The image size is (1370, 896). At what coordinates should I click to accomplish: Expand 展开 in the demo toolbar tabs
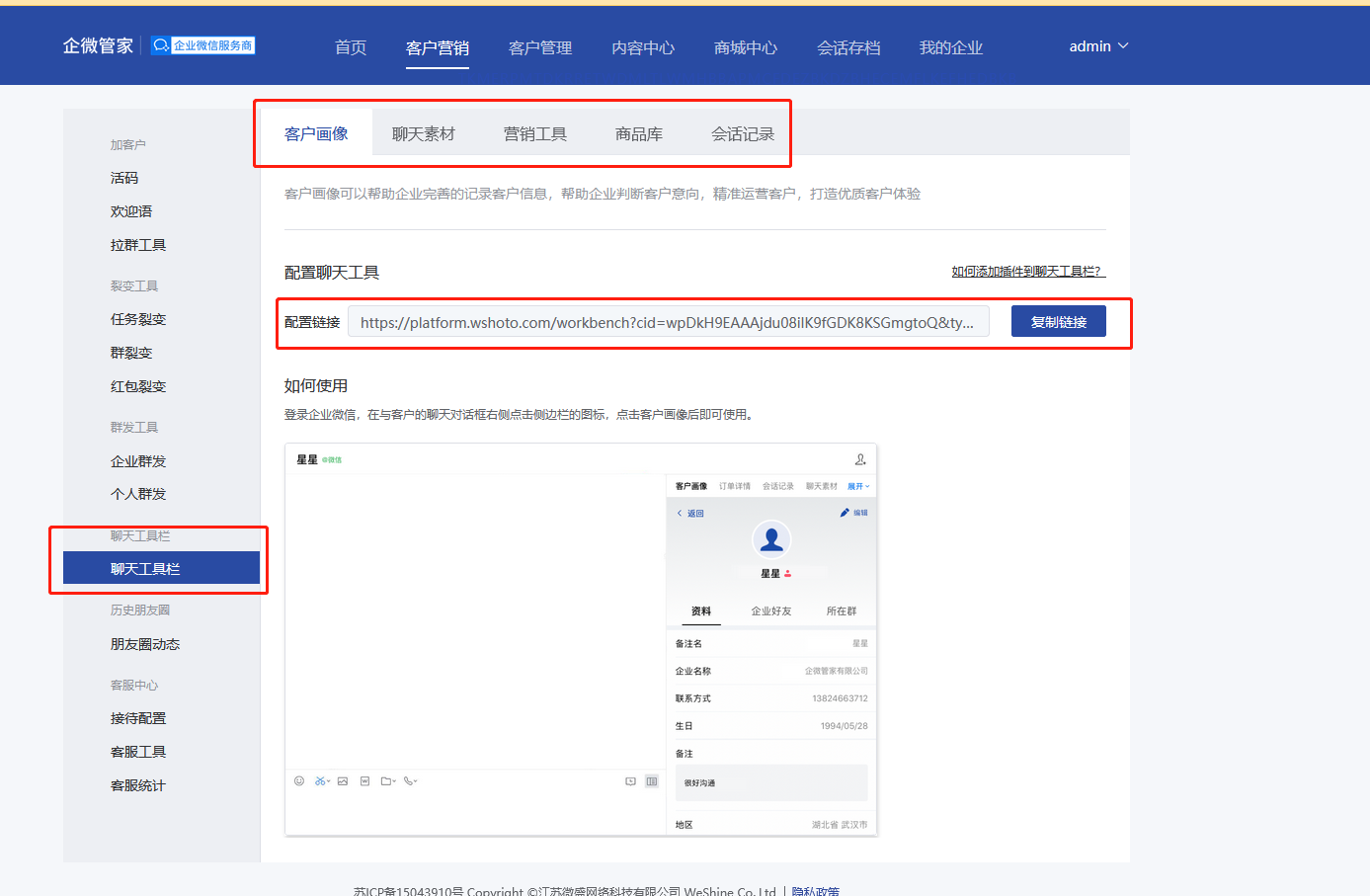tap(858, 486)
